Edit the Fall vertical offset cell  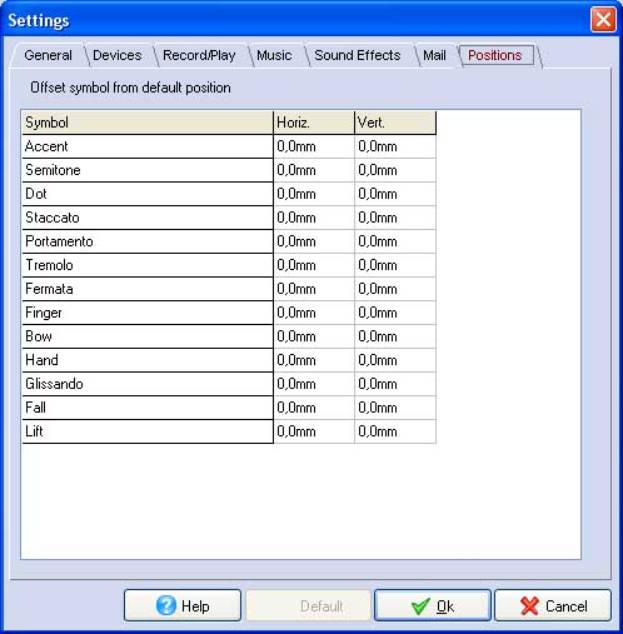click(395, 408)
